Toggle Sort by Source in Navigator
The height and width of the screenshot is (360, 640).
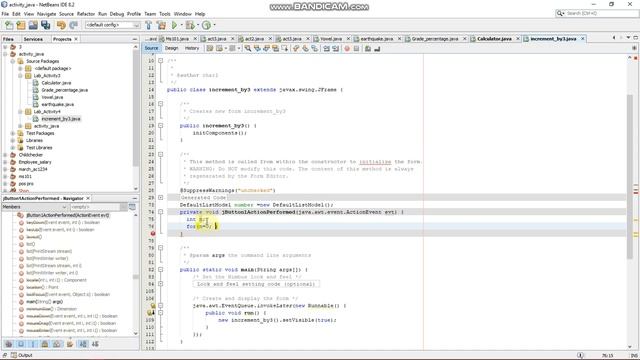click(95, 344)
